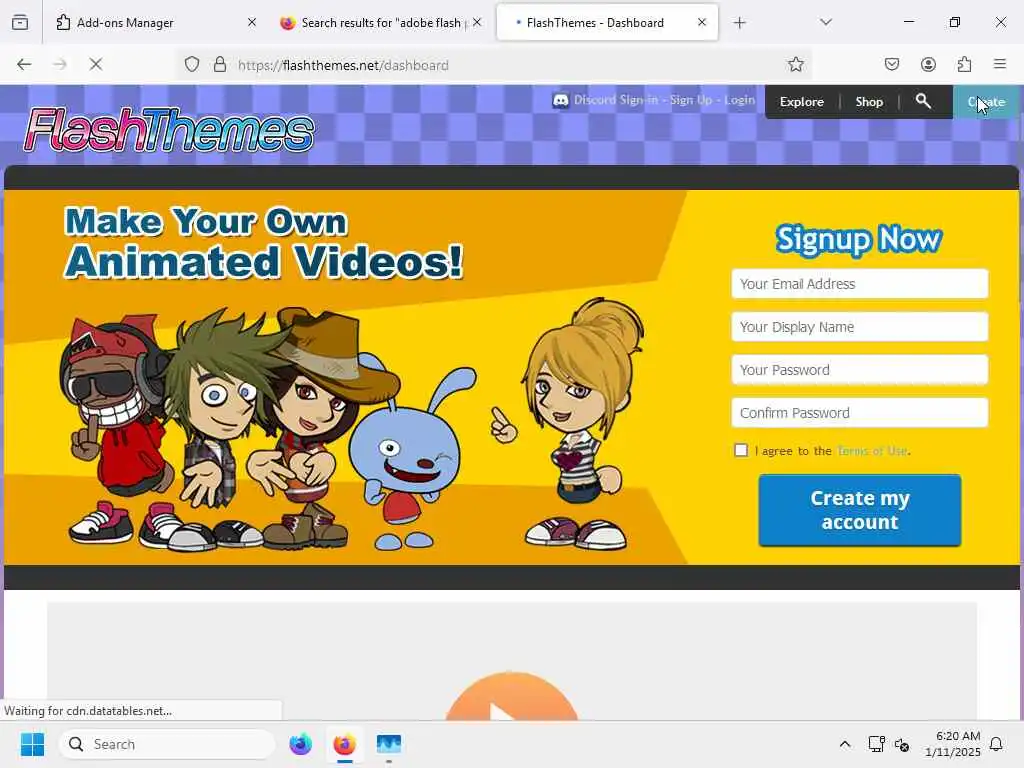
Task: Click the FlashThemes logo
Action: click(169, 130)
